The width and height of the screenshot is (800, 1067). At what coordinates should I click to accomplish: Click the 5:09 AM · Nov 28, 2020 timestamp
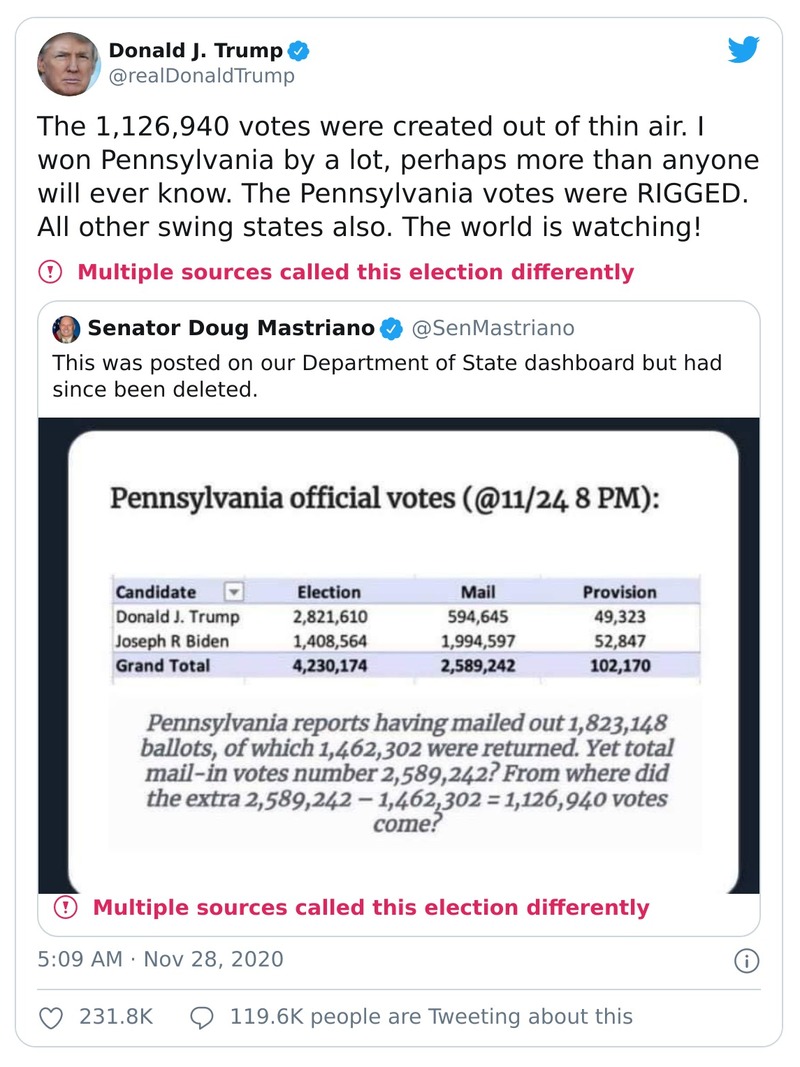(x=160, y=960)
